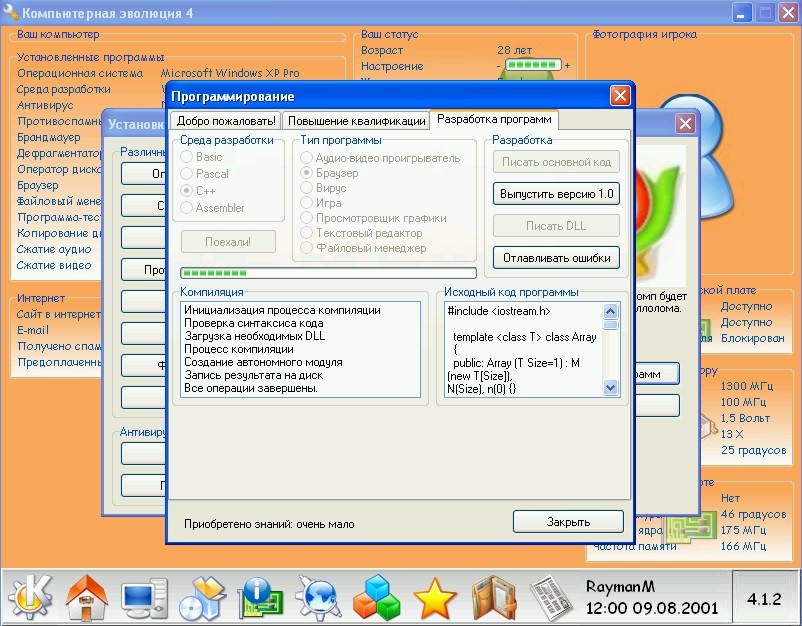Screen dimensions: 802x626
Task: Open the circuit board info icon
Action: [x=260, y=596]
